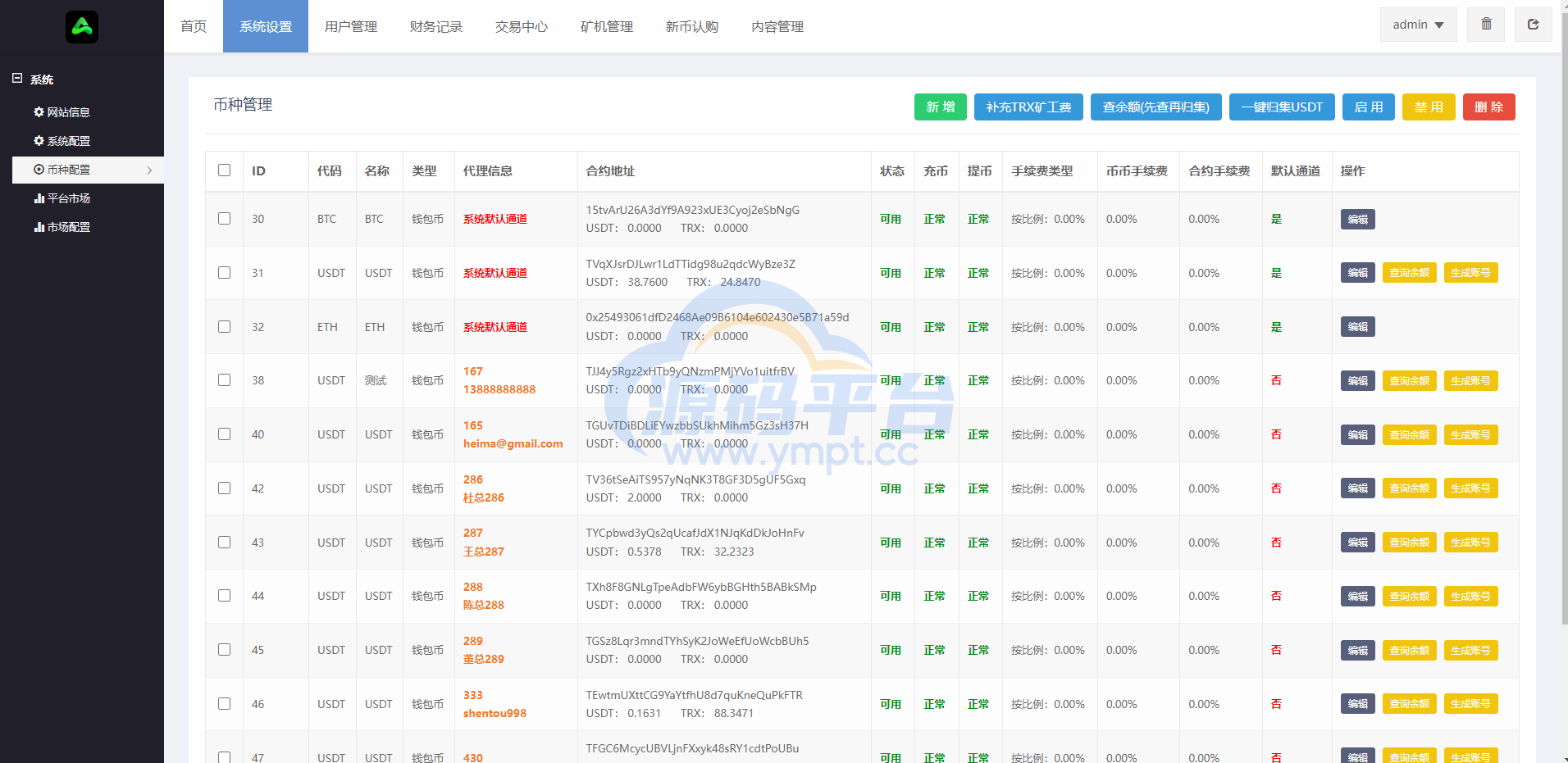Click the yellow 禁用 button

[x=1429, y=107]
